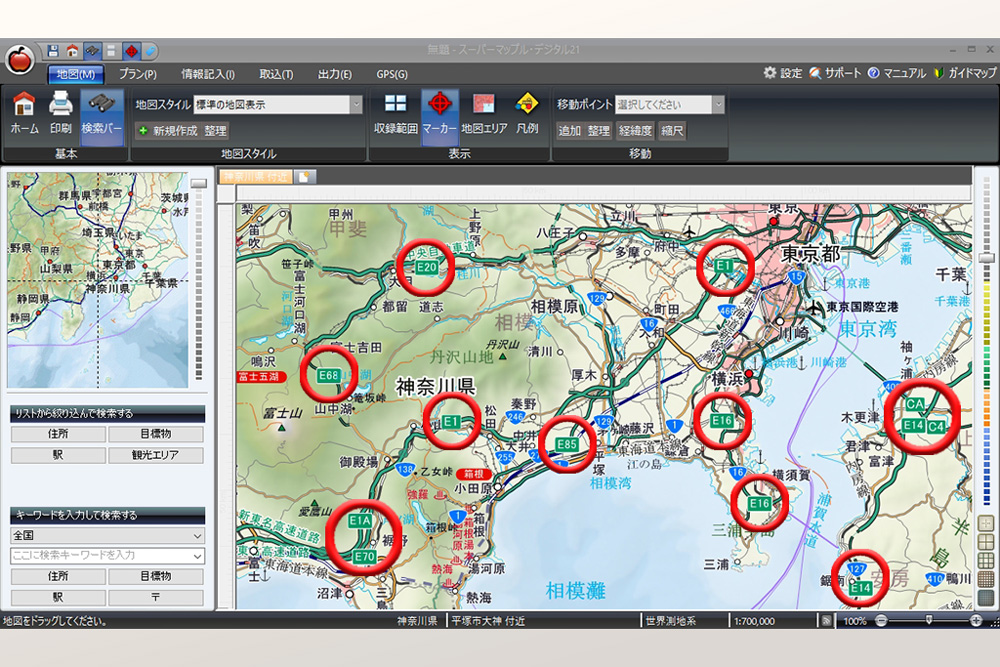Click the 1:700,000 scale in status bar

click(754, 620)
